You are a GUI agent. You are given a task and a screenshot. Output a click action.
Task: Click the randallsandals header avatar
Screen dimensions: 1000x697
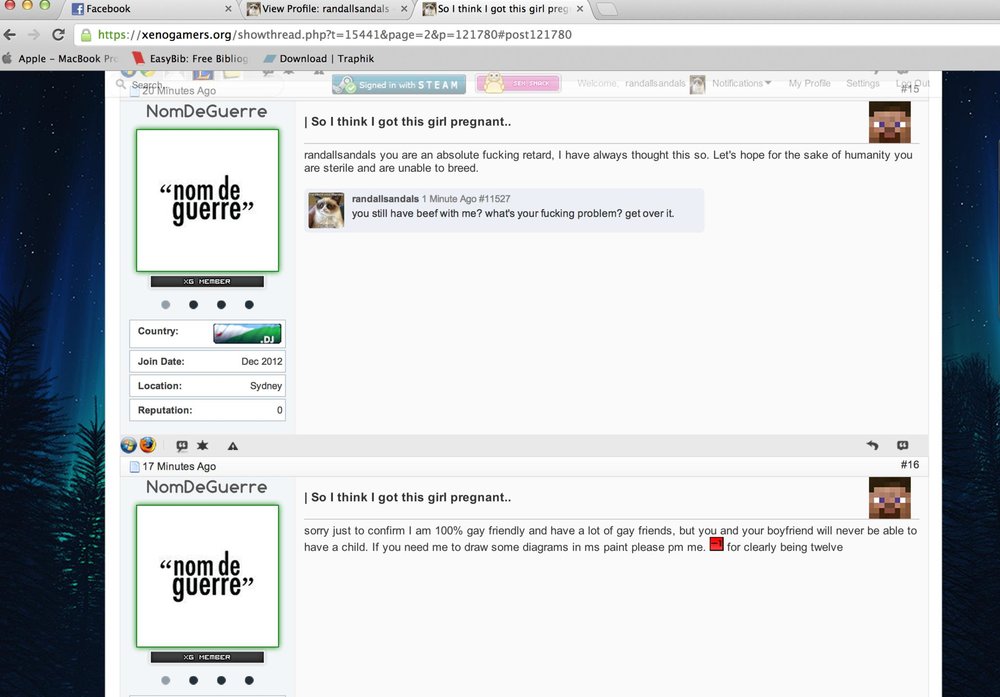(697, 84)
